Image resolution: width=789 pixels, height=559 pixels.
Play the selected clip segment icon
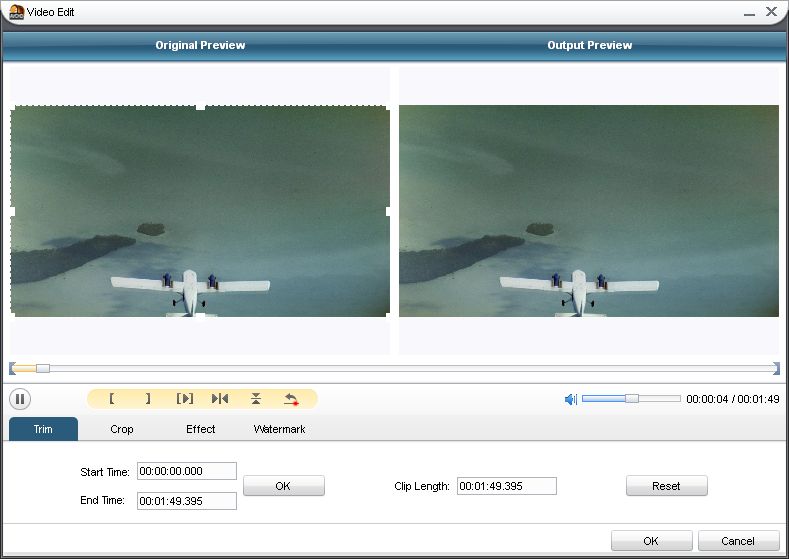[185, 398]
